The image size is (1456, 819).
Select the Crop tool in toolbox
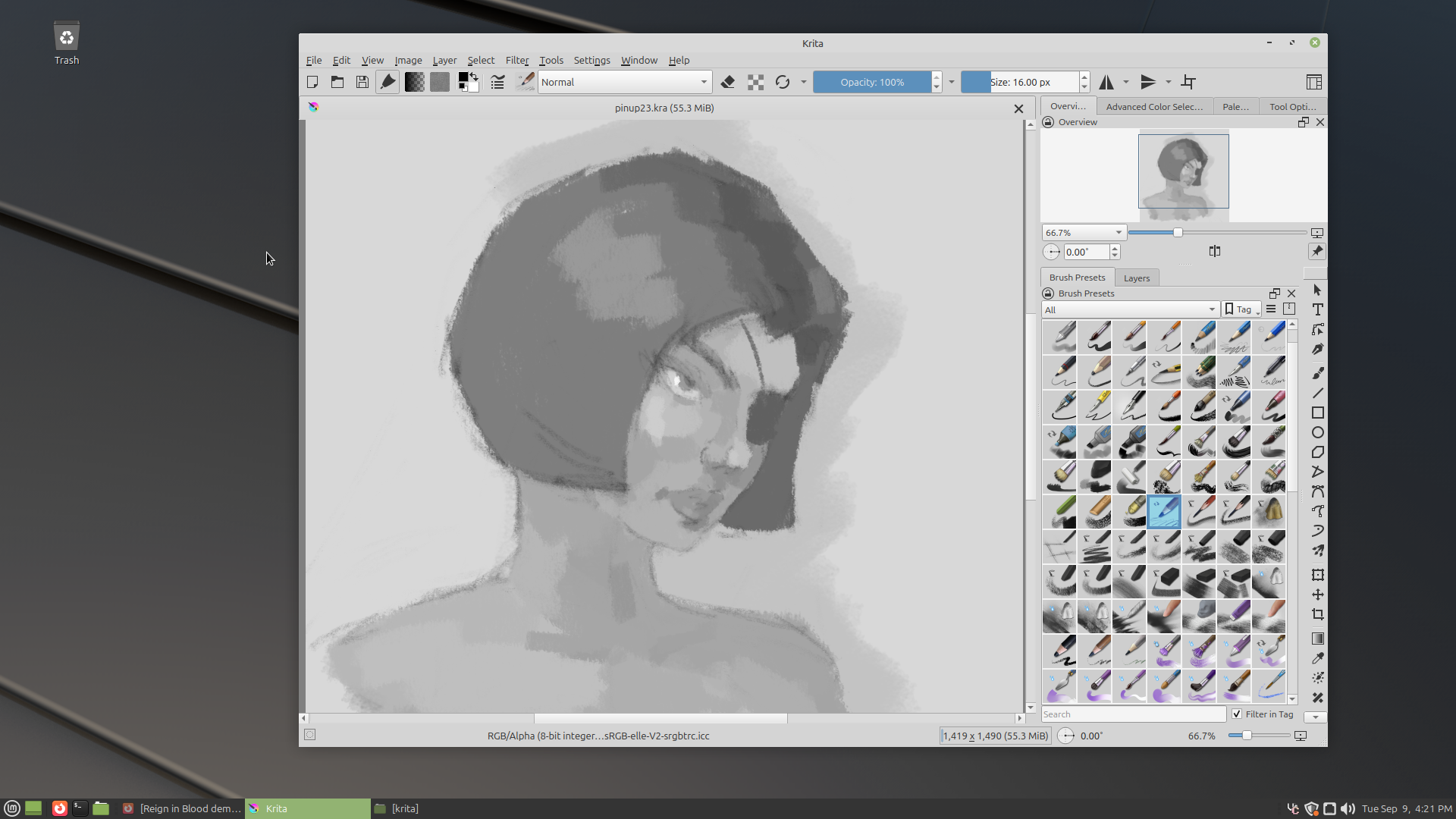[x=1318, y=614]
